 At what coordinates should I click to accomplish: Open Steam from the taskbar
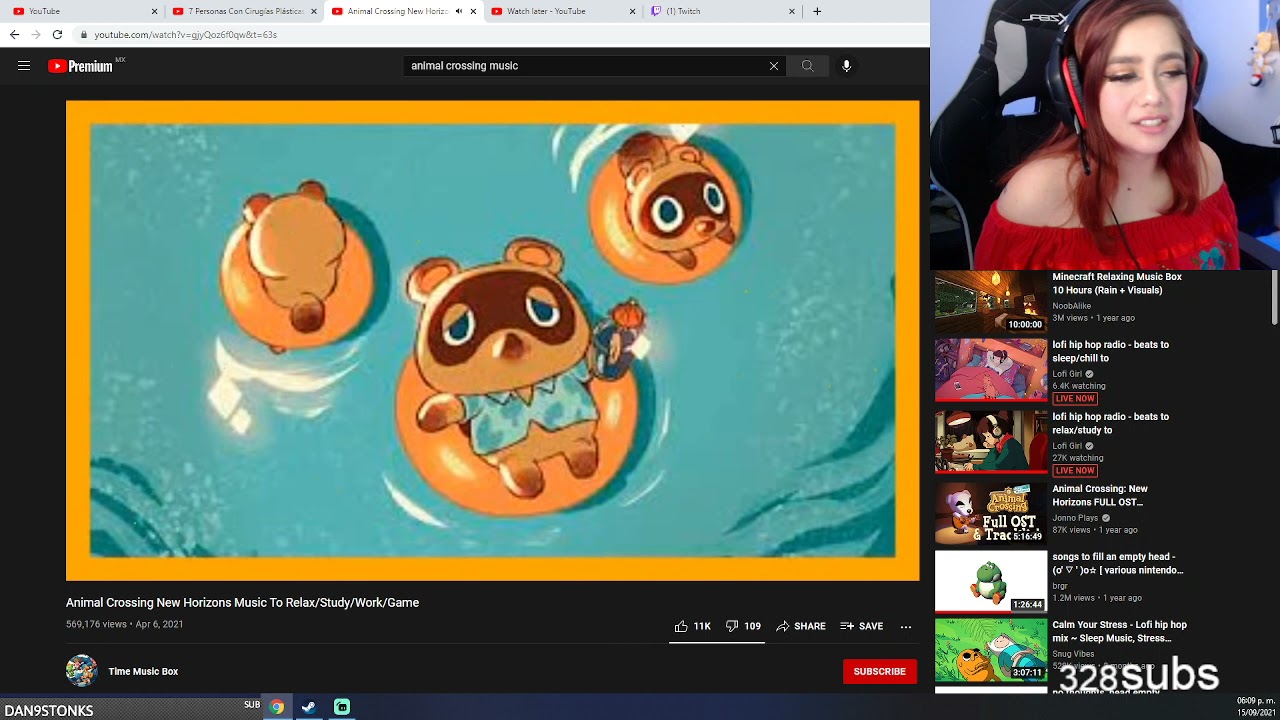tap(309, 707)
